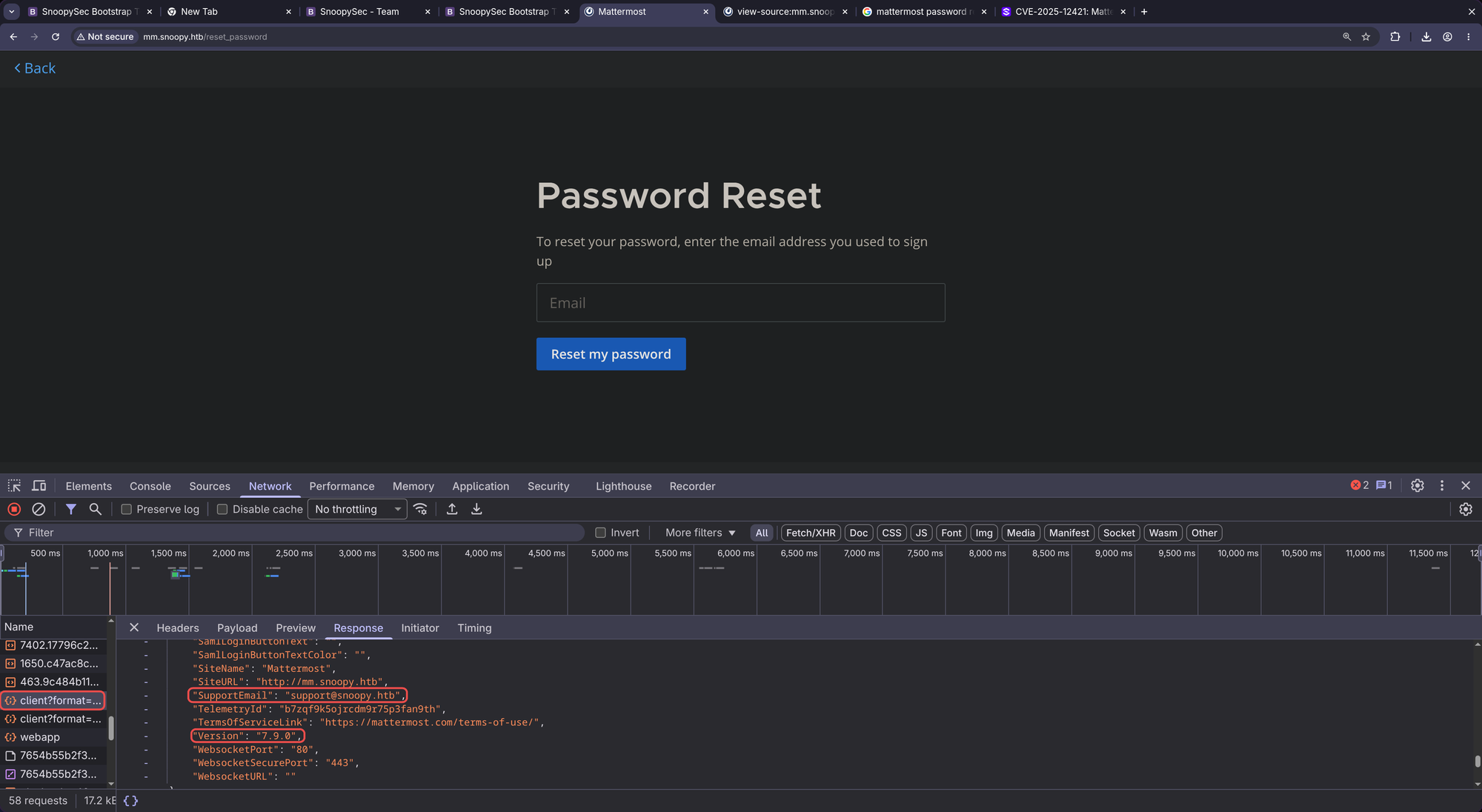Toggle the device toolbar icon
Viewport: 1482px width, 812px height.
coord(39,486)
